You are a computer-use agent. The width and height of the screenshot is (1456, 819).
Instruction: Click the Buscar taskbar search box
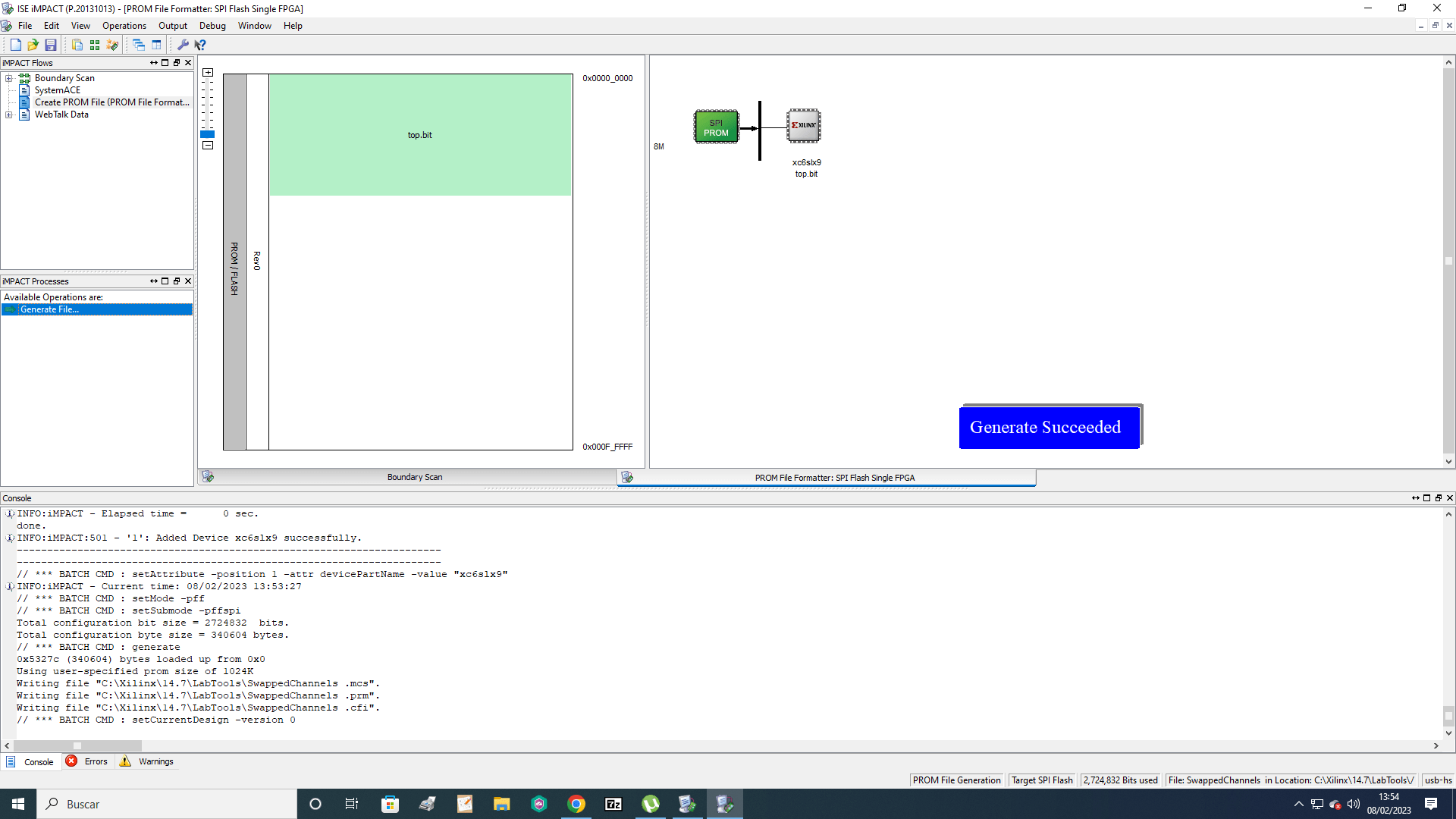[x=167, y=804]
